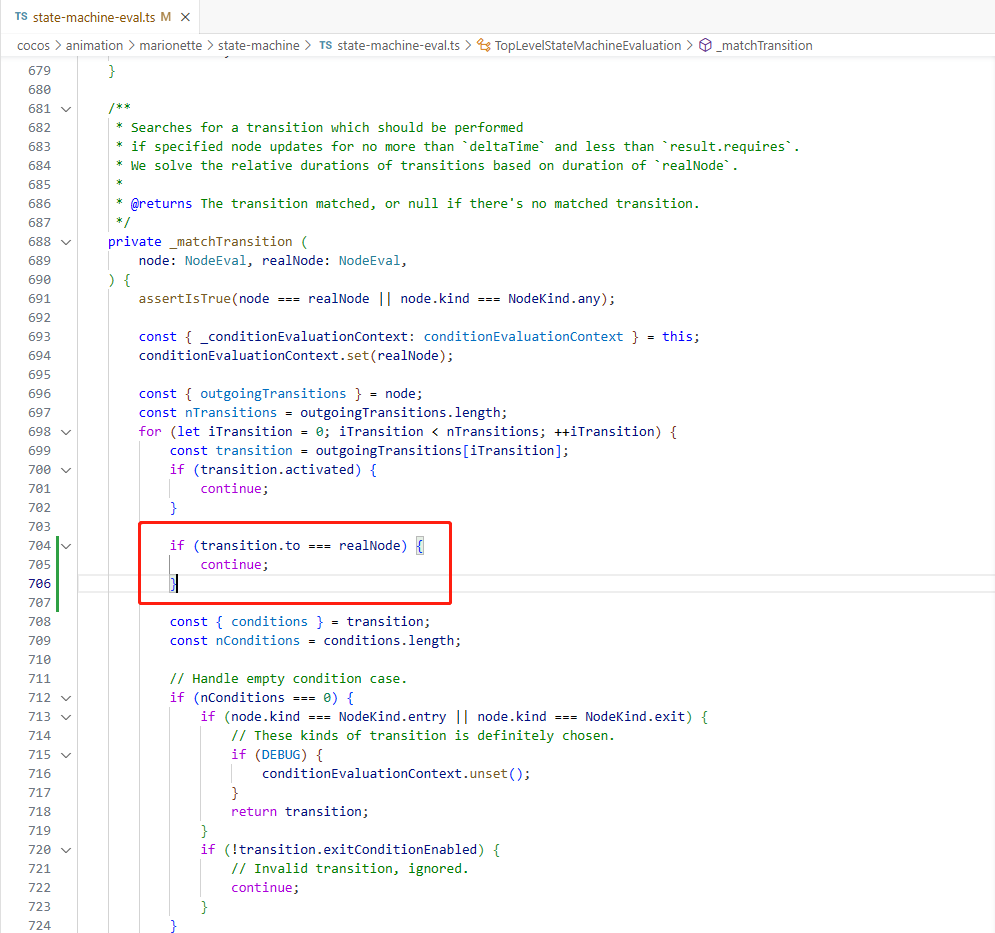The width and height of the screenshot is (995, 933).
Task: Open the marionette breadcrumb segment
Action: (x=170, y=46)
